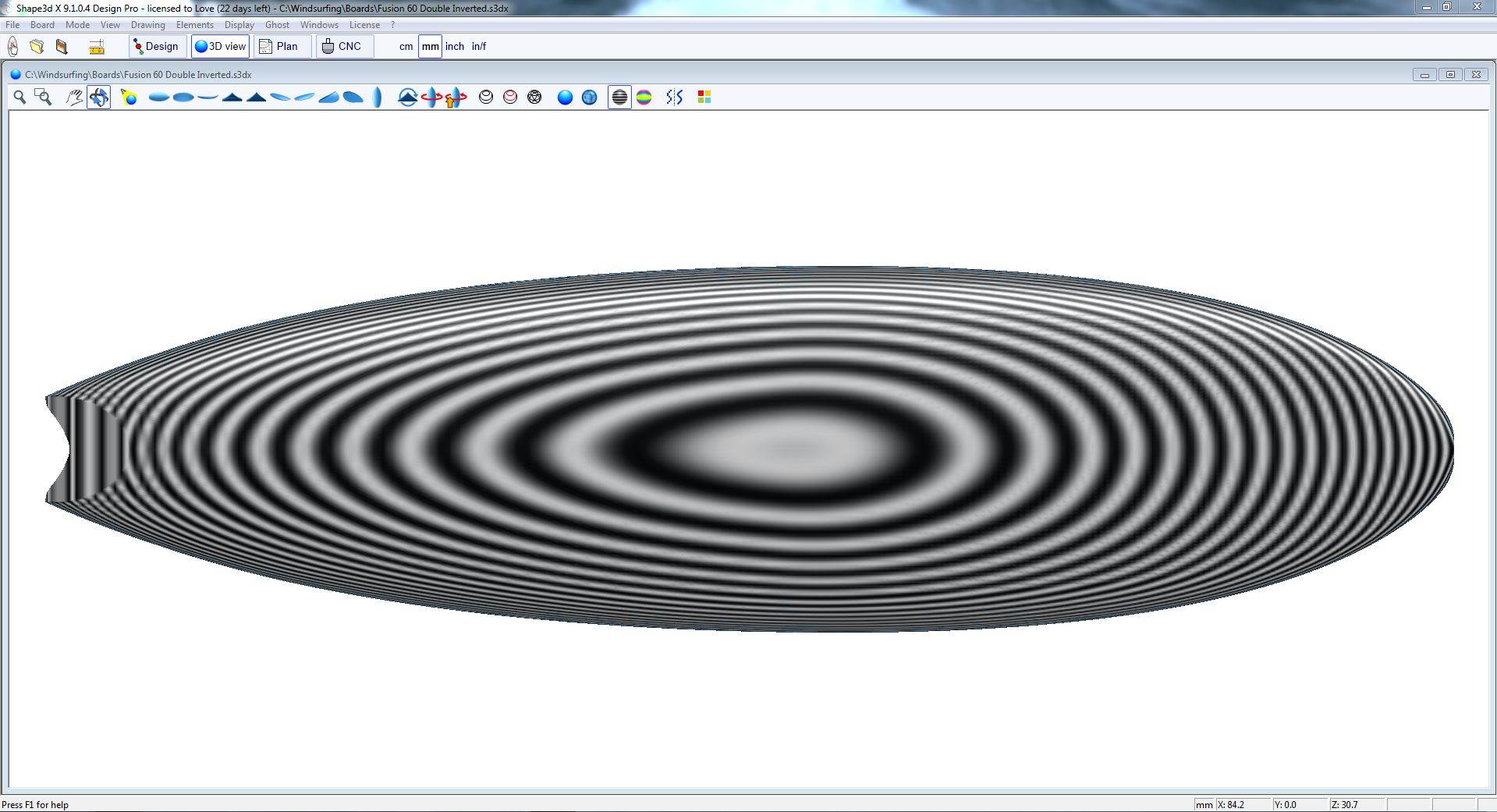Open the Ghost menu
The height and width of the screenshot is (812, 1497).
pos(277,25)
